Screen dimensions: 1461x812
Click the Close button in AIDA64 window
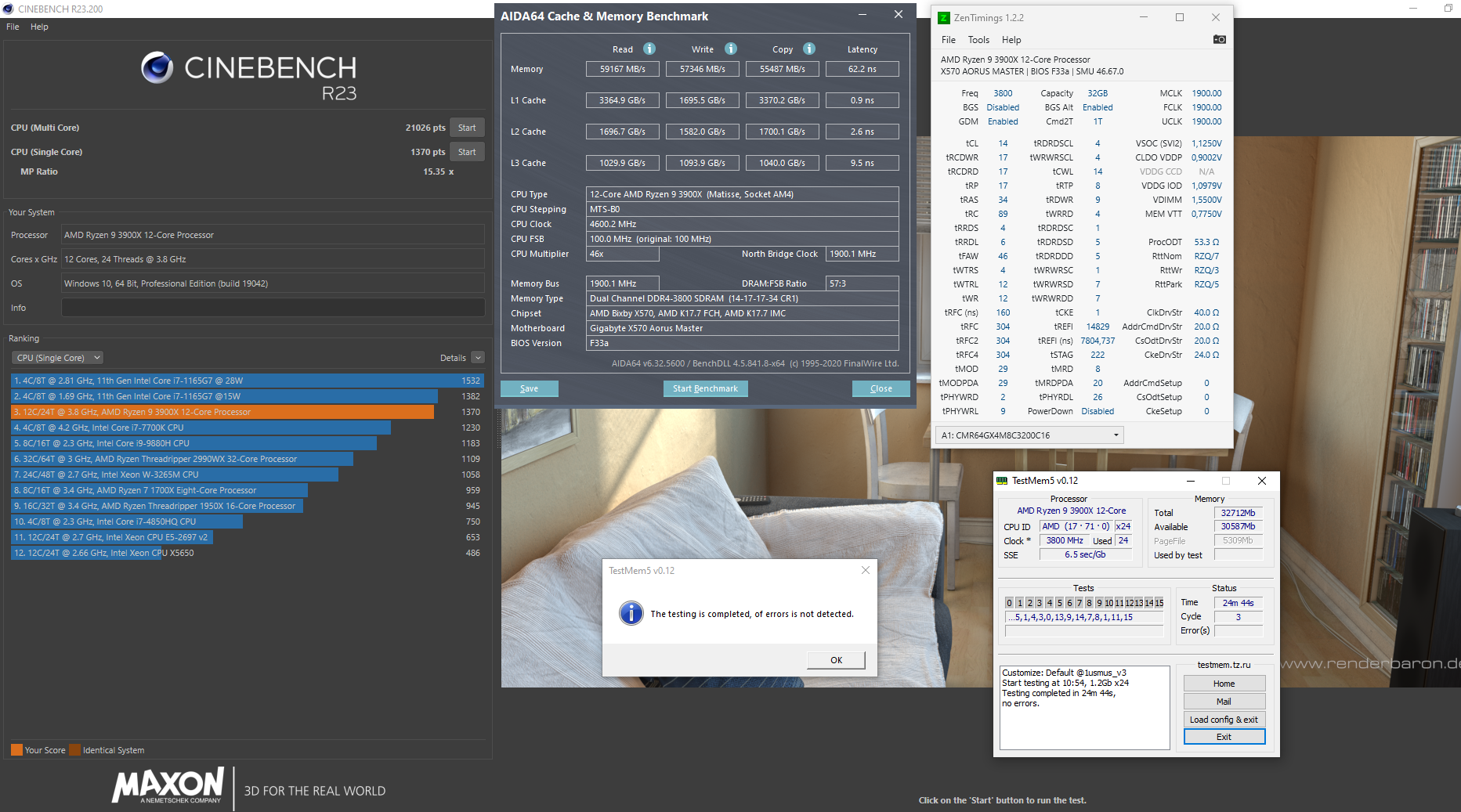coord(881,388)
